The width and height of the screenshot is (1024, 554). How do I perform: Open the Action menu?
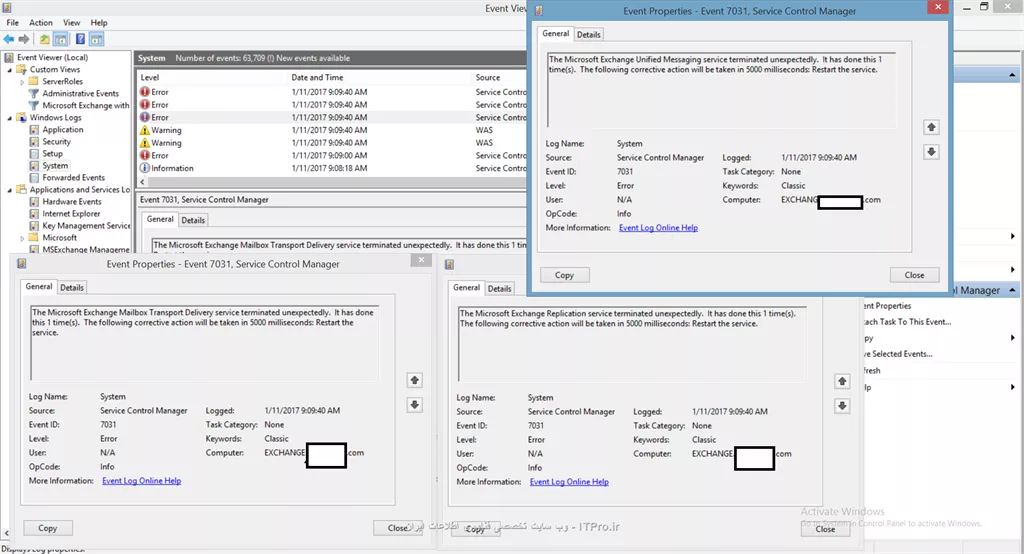(x=40, y=22)
